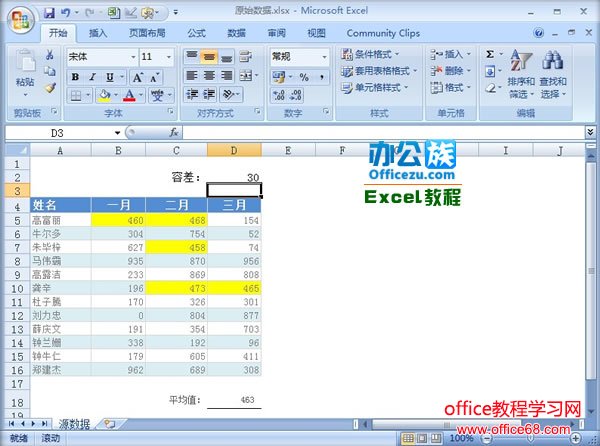Screen dimensions: 600x446
Task: Switch to Normal view in status bar
Action: pyautogui.click(x=408, y=438)
